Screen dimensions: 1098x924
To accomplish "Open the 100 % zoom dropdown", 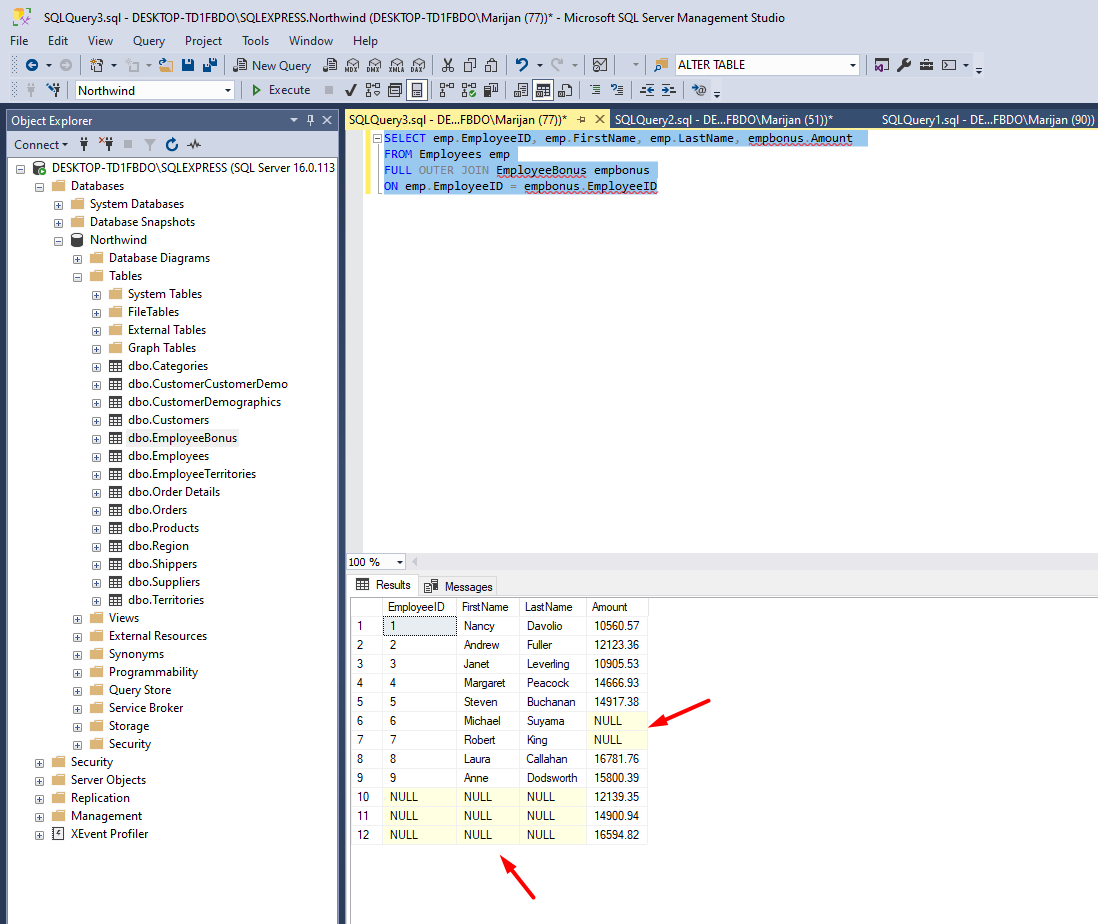I will (400, 562).
